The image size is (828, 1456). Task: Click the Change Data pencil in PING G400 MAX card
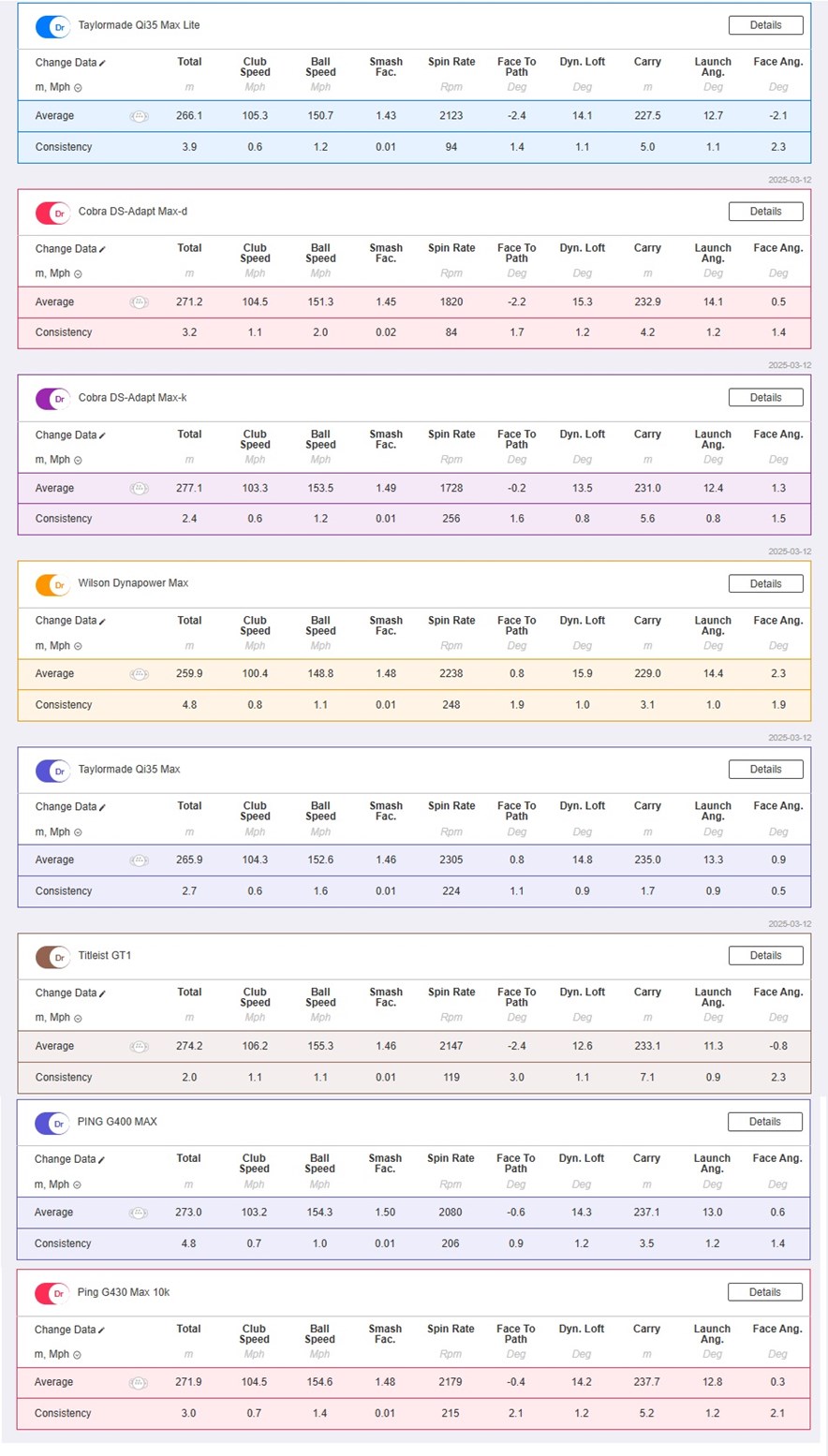[101, 1160]
